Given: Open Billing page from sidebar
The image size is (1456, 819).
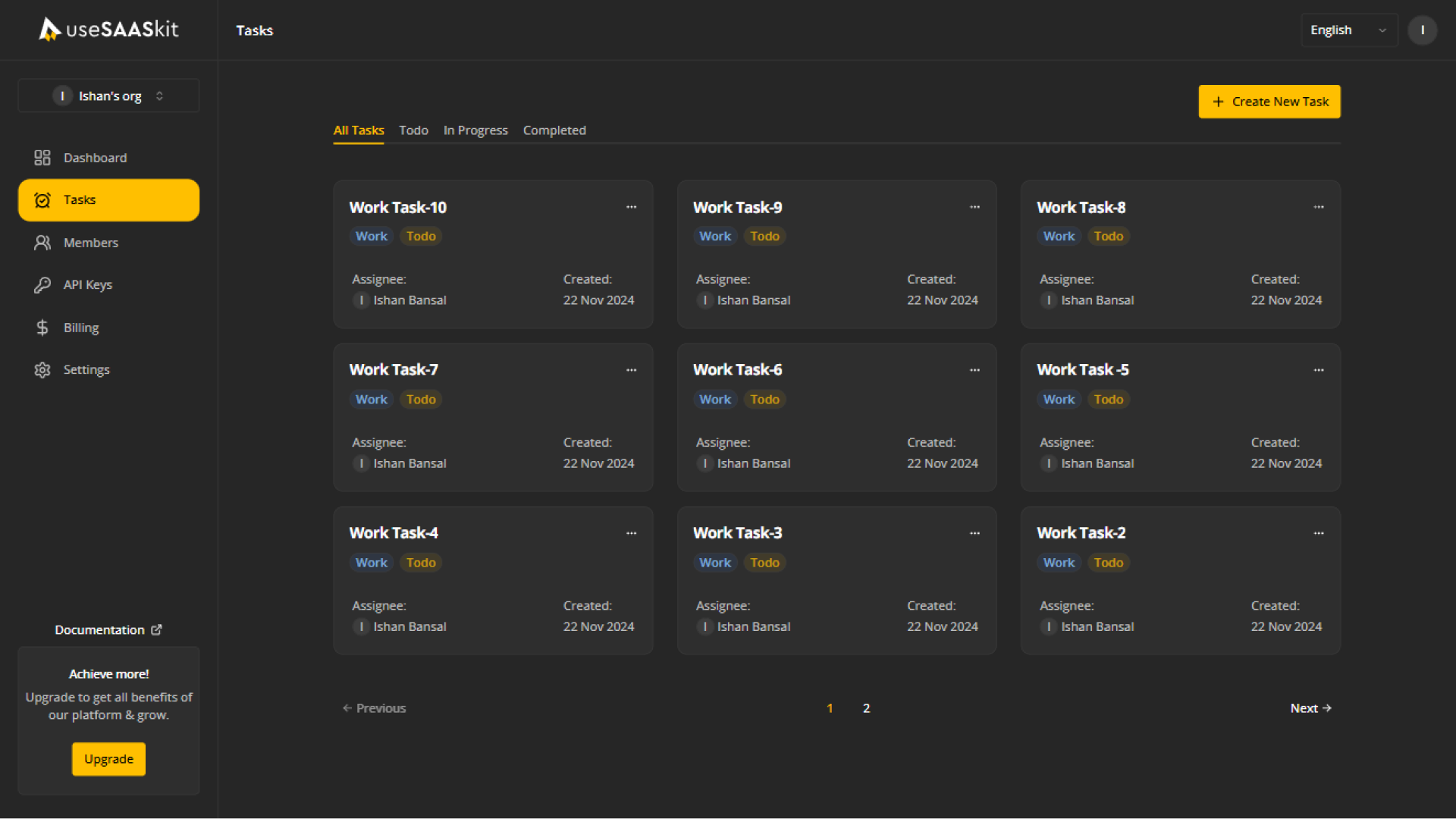Looking at the screenshot, I should (x=108, y=328).
